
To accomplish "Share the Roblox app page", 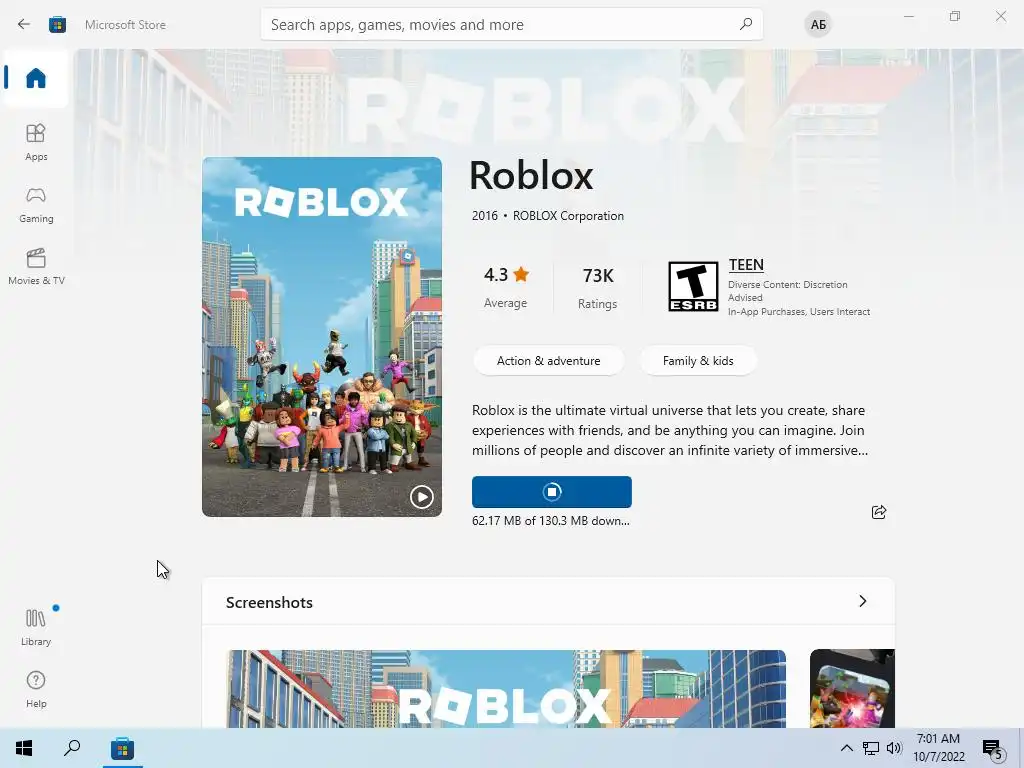I will 879,512.
